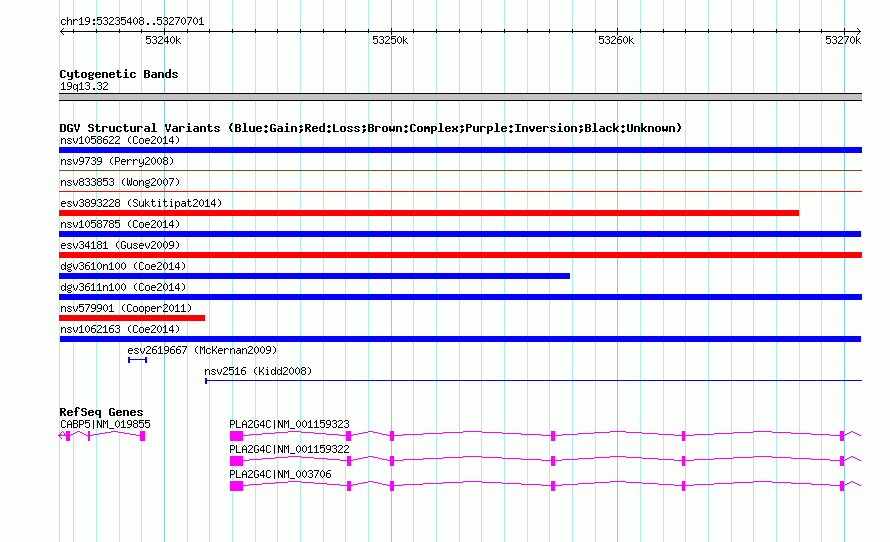Click the nsv1062163 (Coe2014) label
This screenshot has height=542, width=890.
(x=120, y=329)
